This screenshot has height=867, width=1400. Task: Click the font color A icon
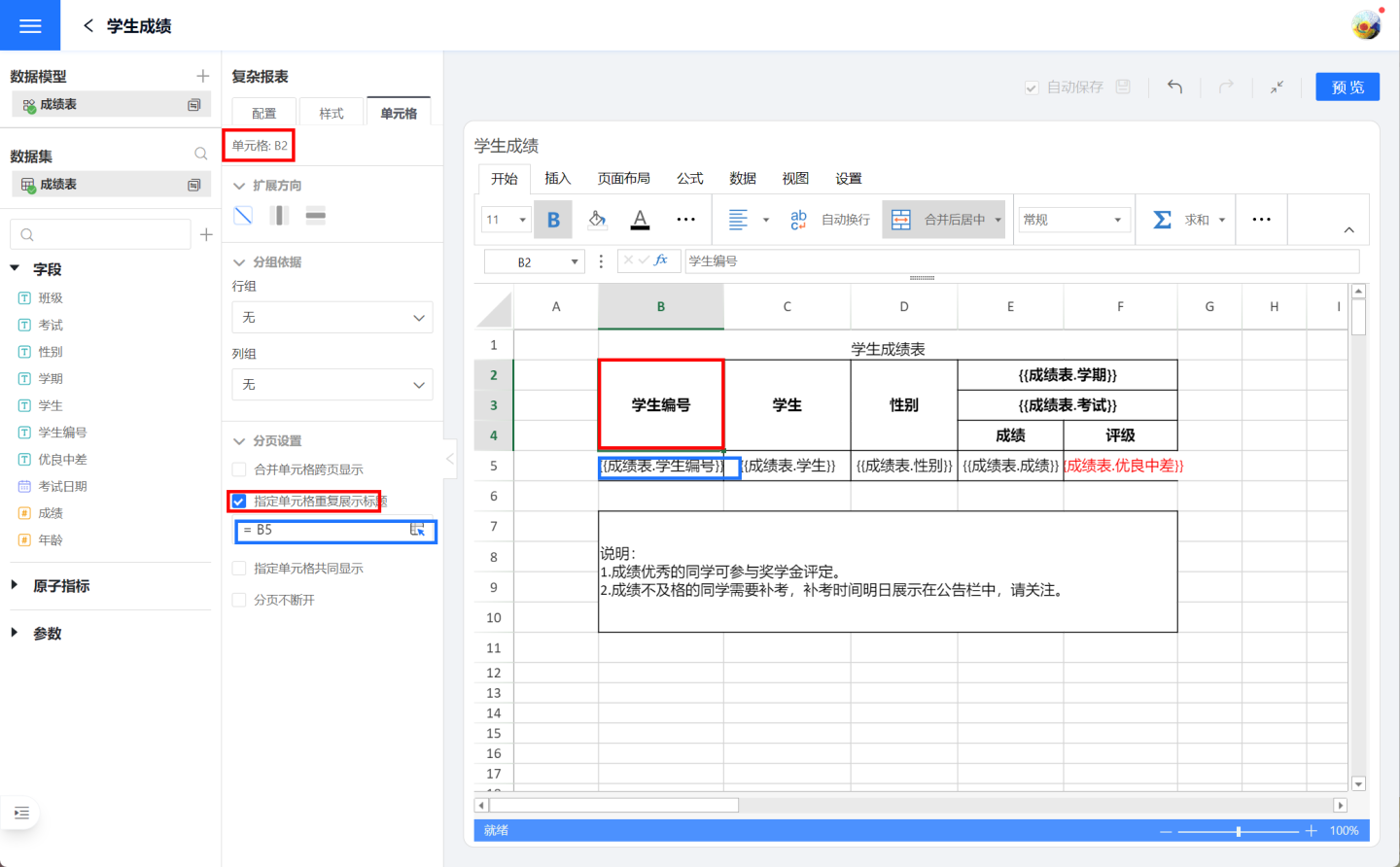[640, 220]
